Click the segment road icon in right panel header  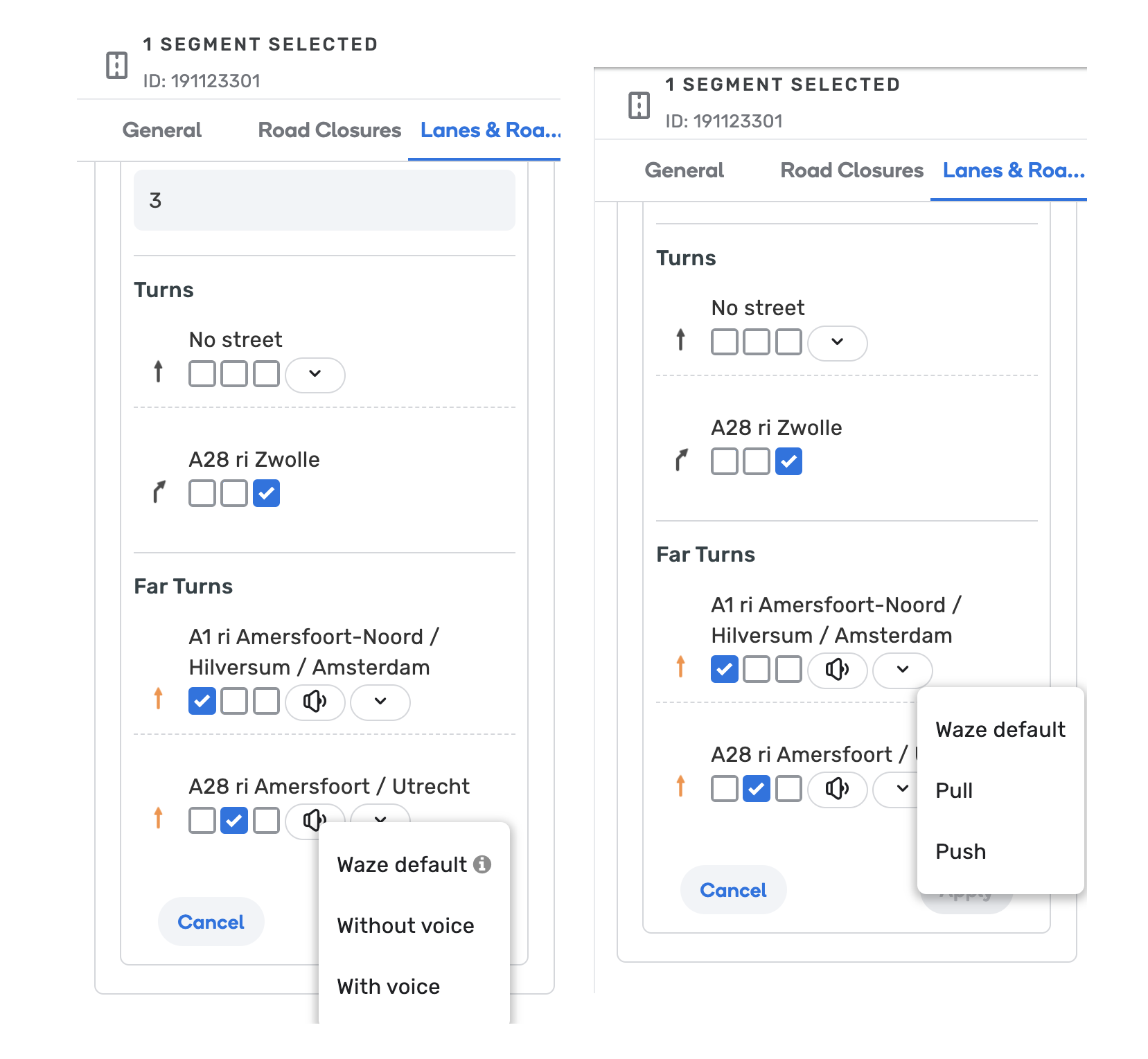(639, 105)
